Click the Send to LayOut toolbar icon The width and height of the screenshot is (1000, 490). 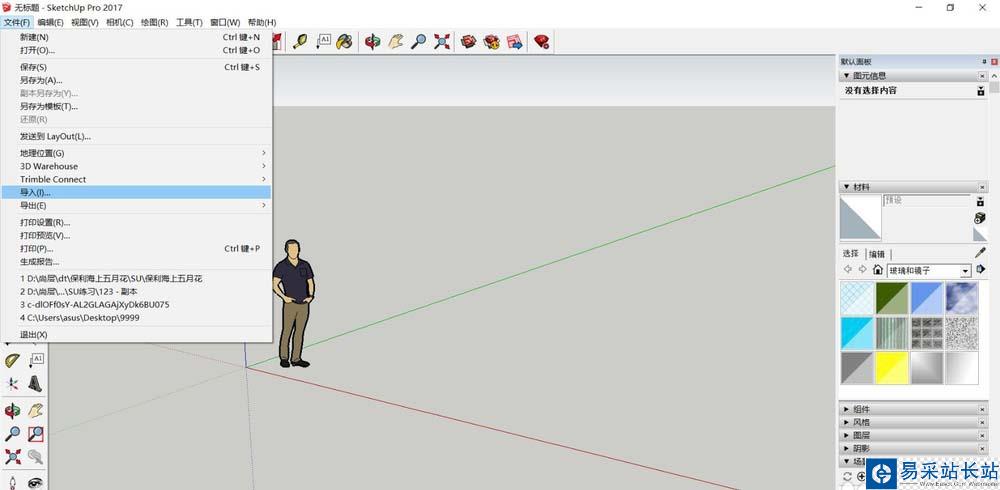pyautogui.click(x=514, y=41)
